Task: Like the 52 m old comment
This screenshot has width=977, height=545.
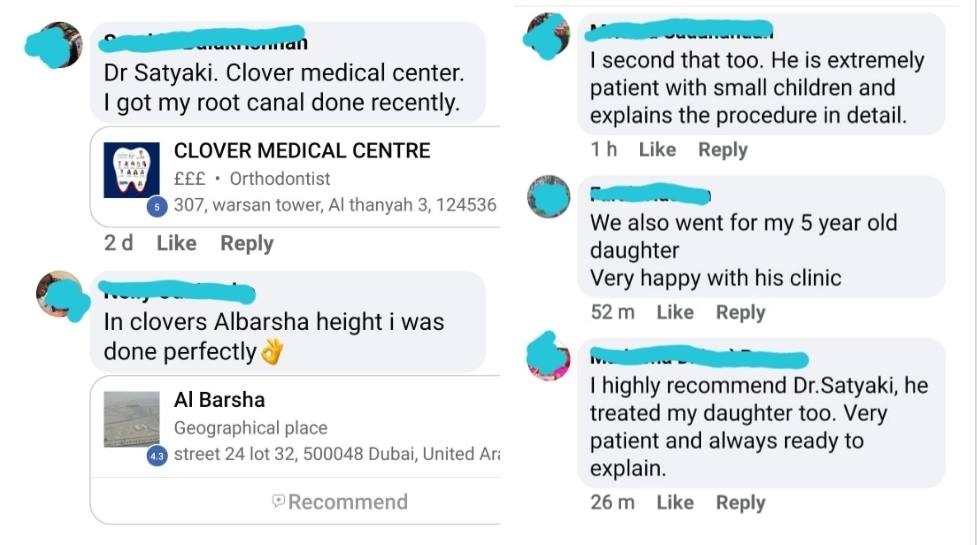Action: pyautogui.click(x=675, y=312)
